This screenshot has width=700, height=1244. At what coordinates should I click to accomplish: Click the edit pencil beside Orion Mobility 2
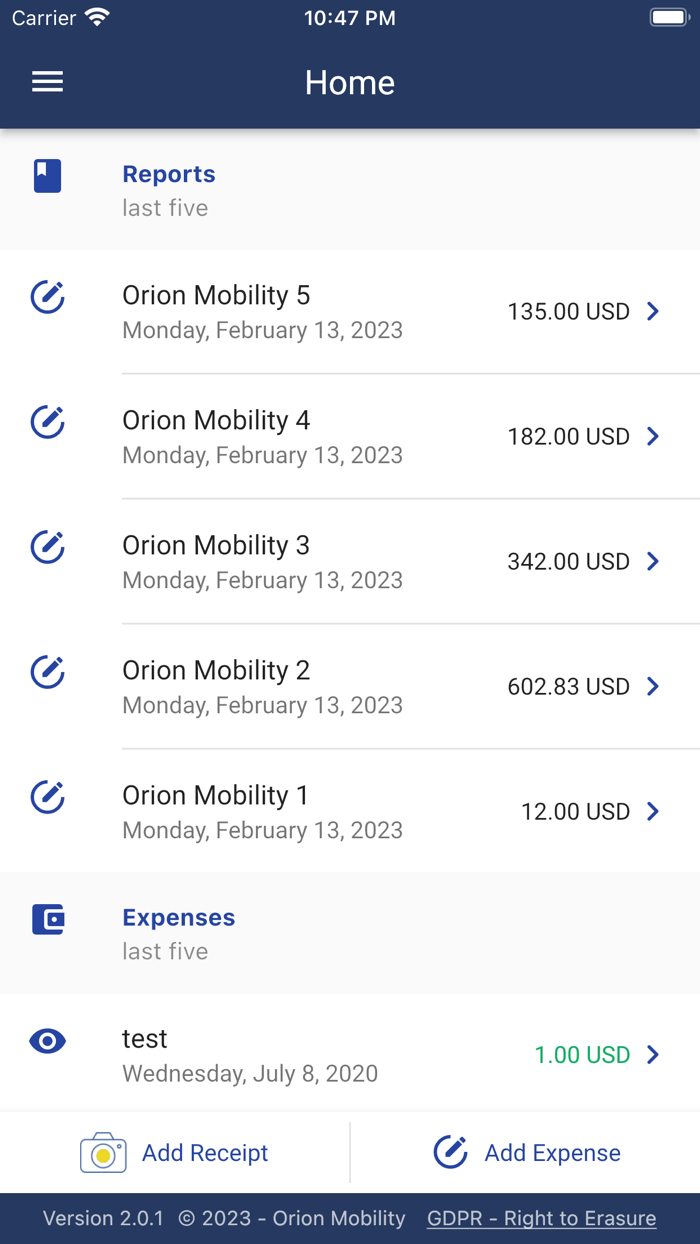[47, 672]
